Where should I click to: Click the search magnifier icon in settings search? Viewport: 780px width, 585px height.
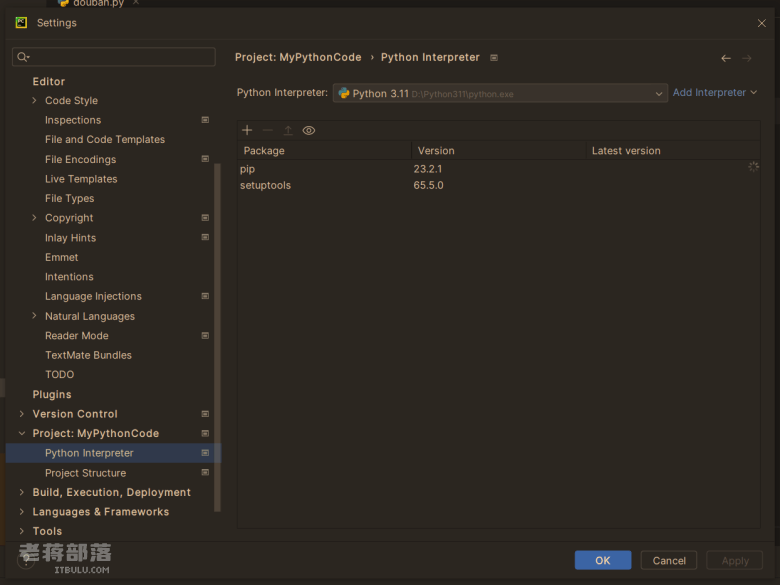coord(23,57)
